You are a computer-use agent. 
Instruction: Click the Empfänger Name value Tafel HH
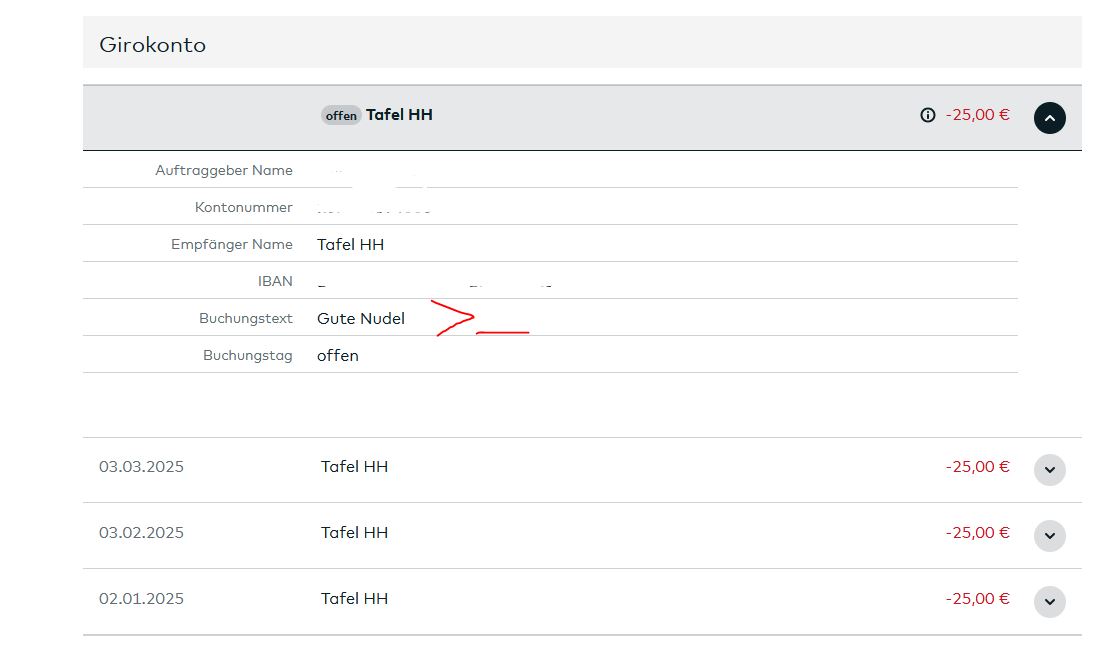click(350, 244)
